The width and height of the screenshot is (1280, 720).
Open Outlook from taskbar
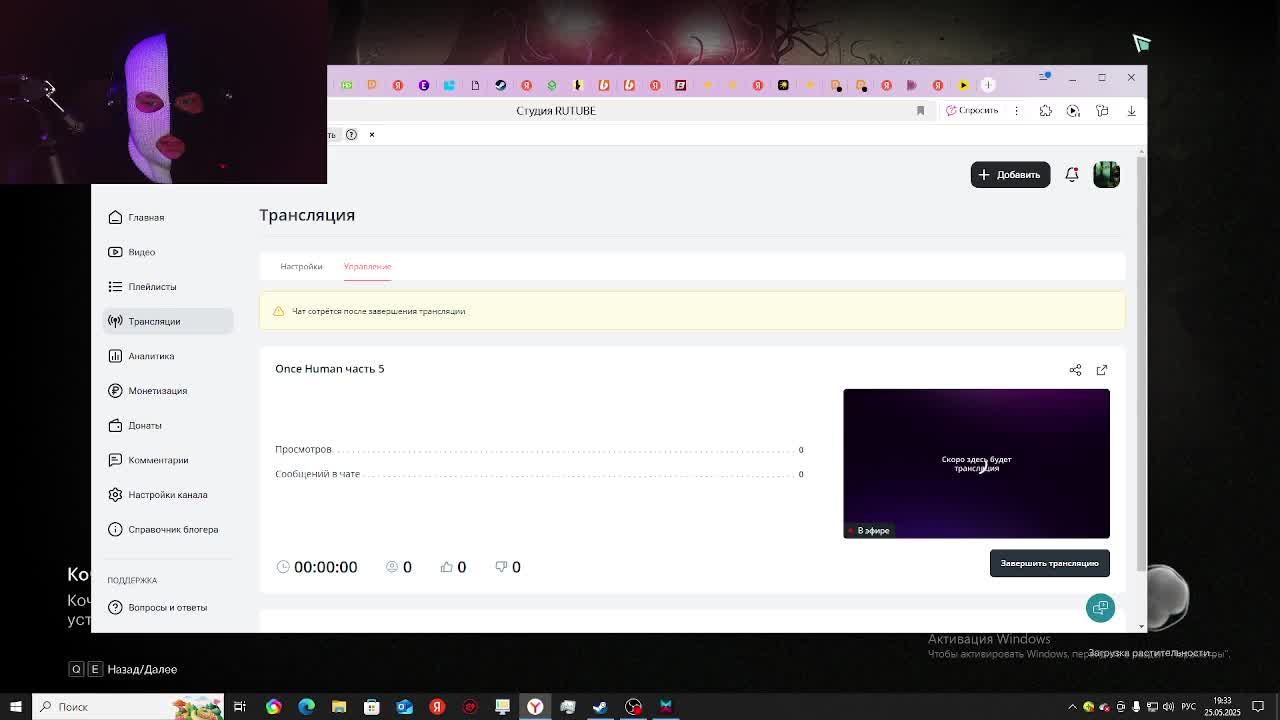tap(404, 707)
